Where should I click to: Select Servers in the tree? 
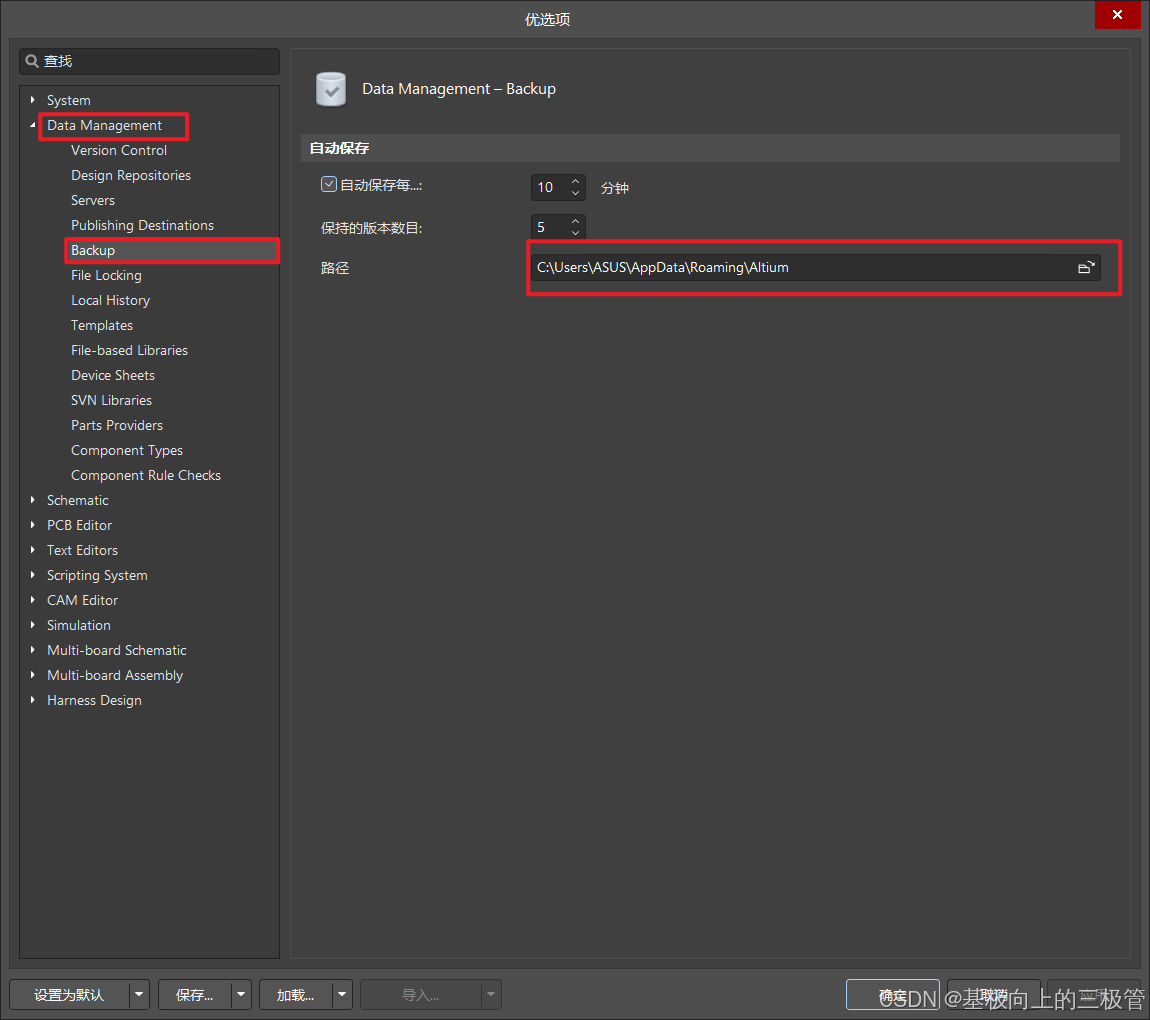click(x=92, y=200)
